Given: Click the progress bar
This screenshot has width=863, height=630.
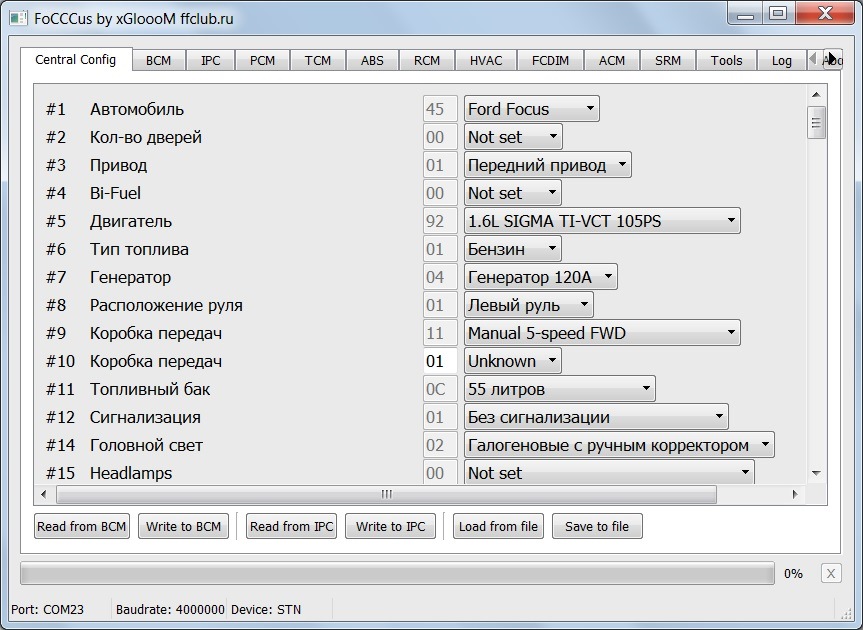Looking at the screenshot, I should click(397, 574).
